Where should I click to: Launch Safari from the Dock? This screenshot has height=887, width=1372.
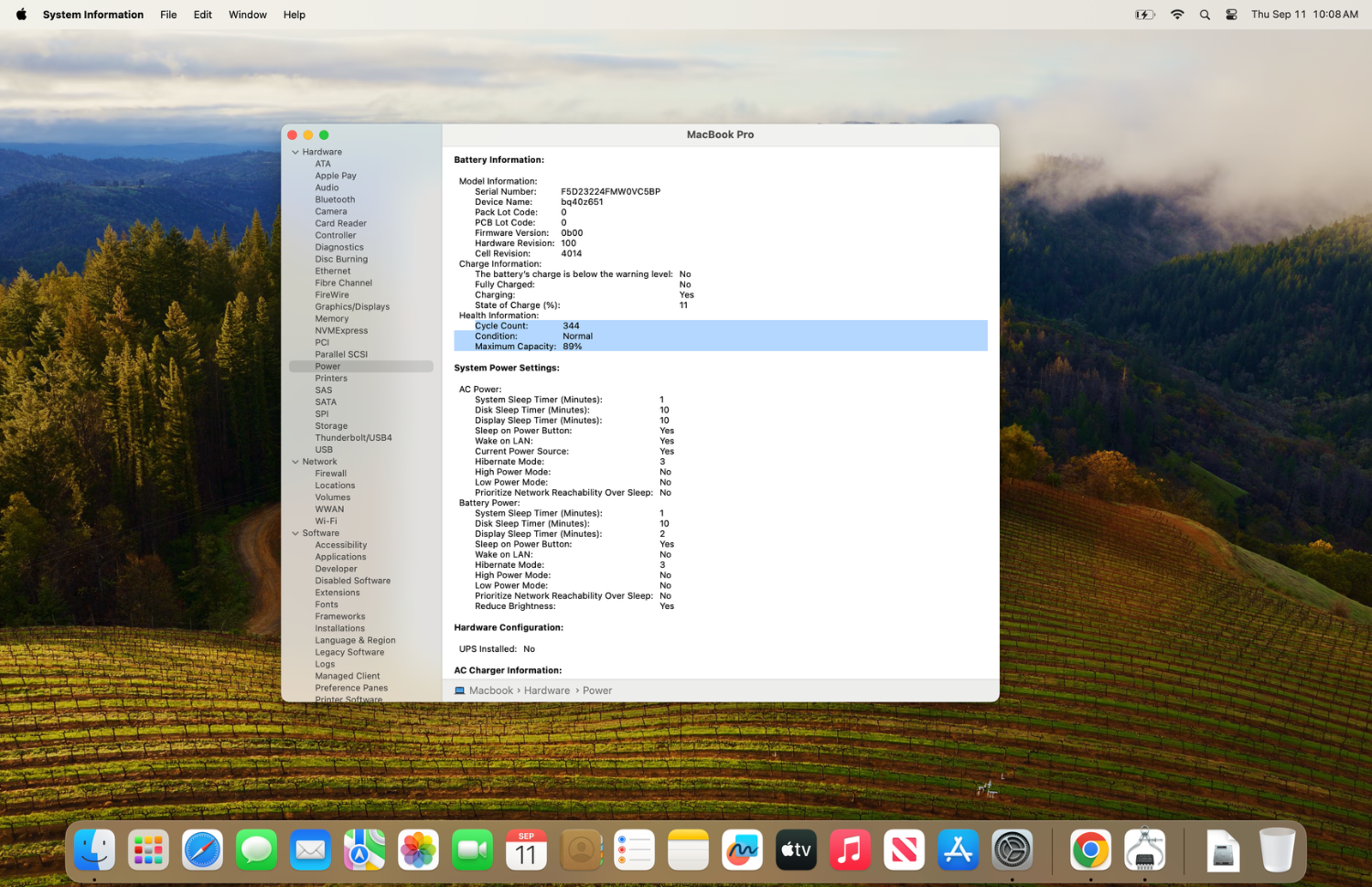[202, 850]
